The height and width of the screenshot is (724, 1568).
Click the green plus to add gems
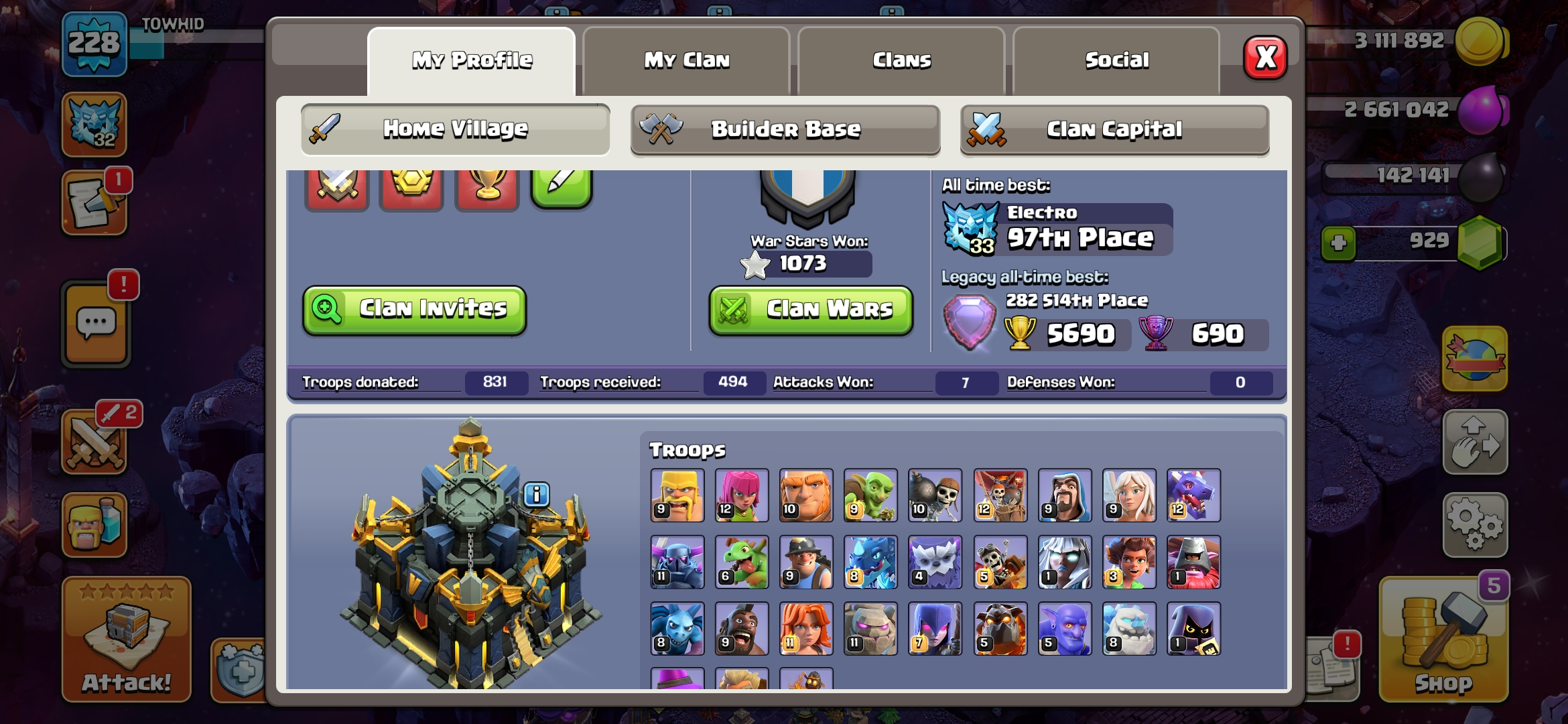1338,243
